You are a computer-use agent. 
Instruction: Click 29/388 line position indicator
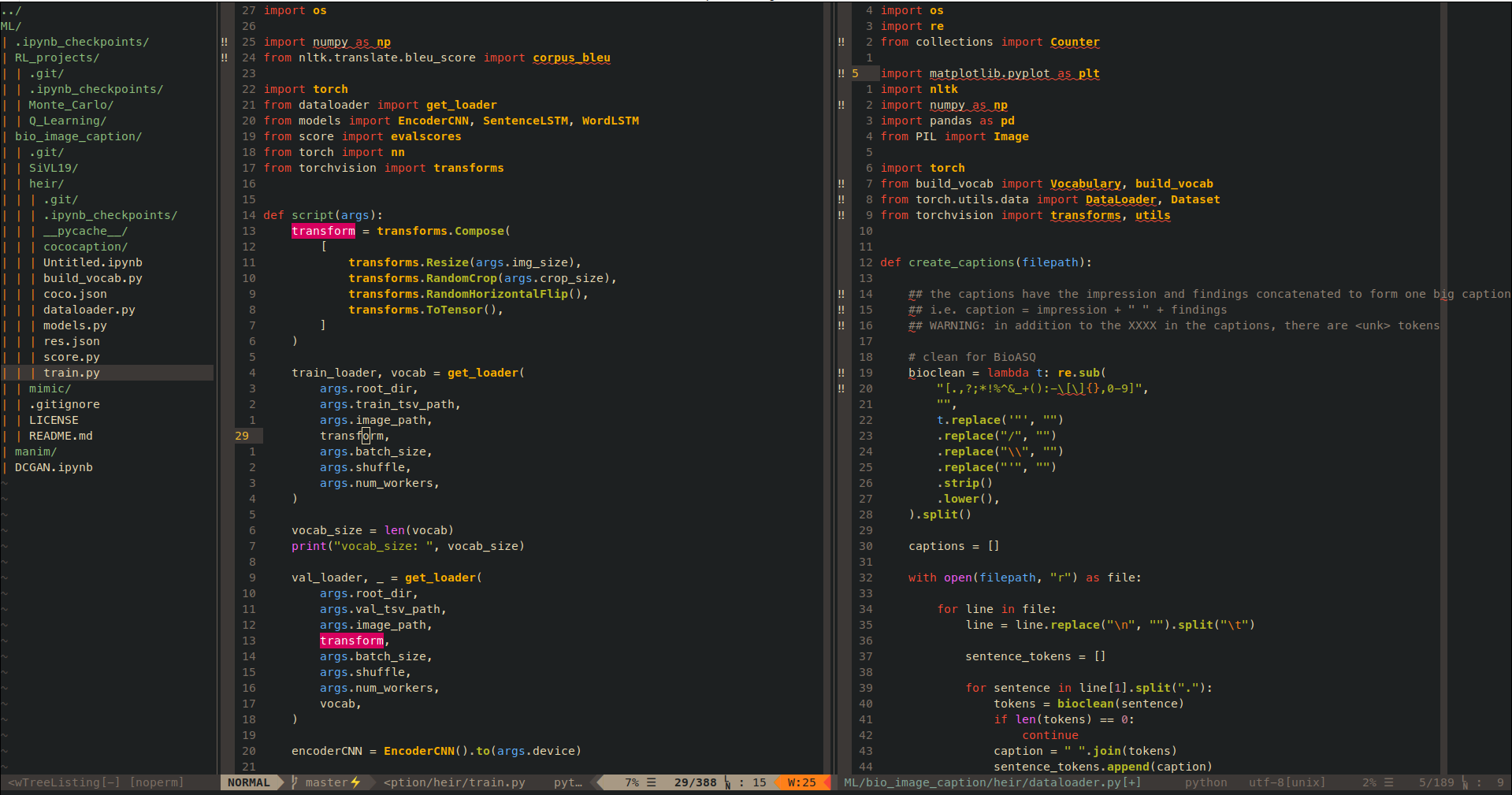tap(695, 782)
